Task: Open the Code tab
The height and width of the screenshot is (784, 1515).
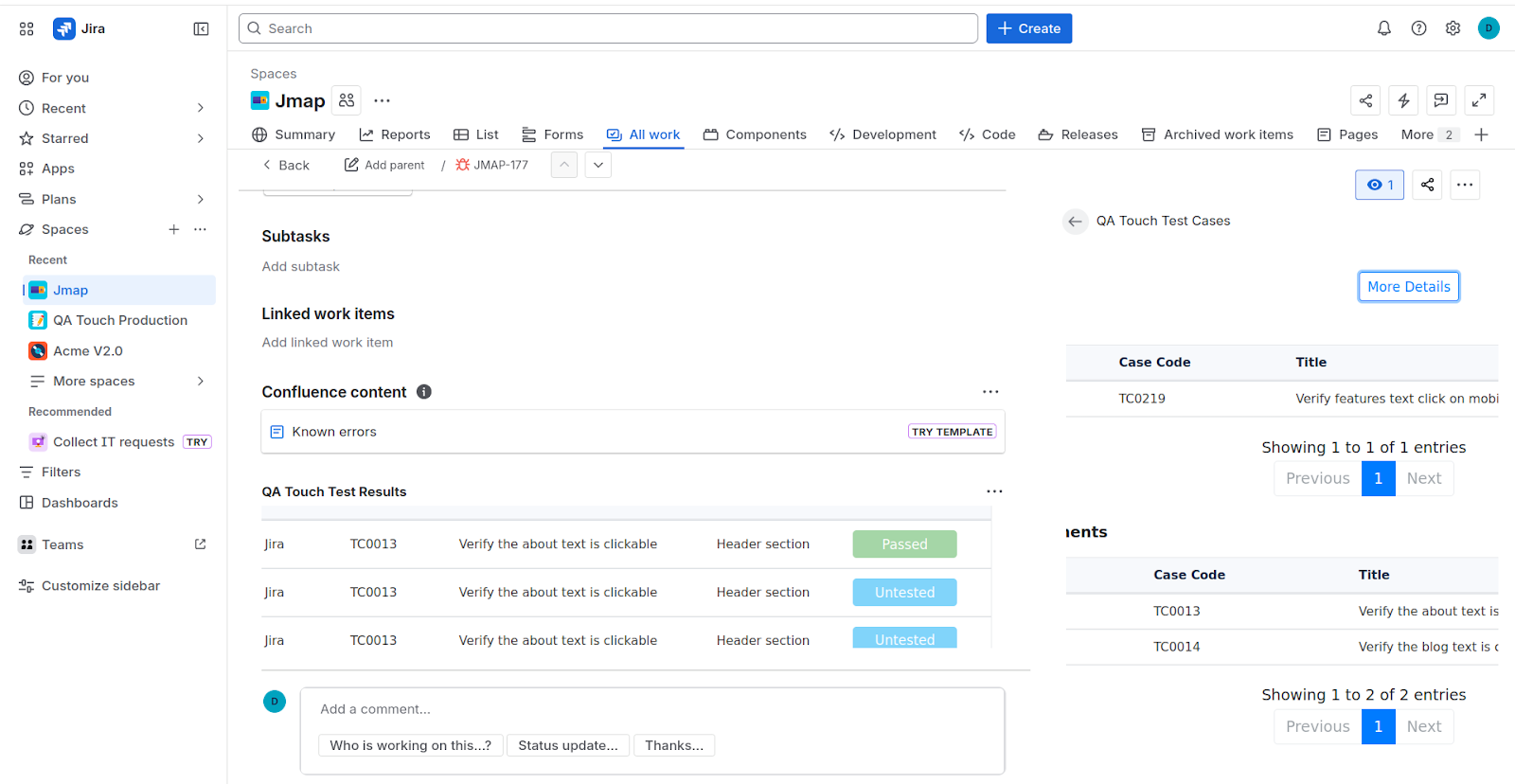Action: (x=988, y=134)
